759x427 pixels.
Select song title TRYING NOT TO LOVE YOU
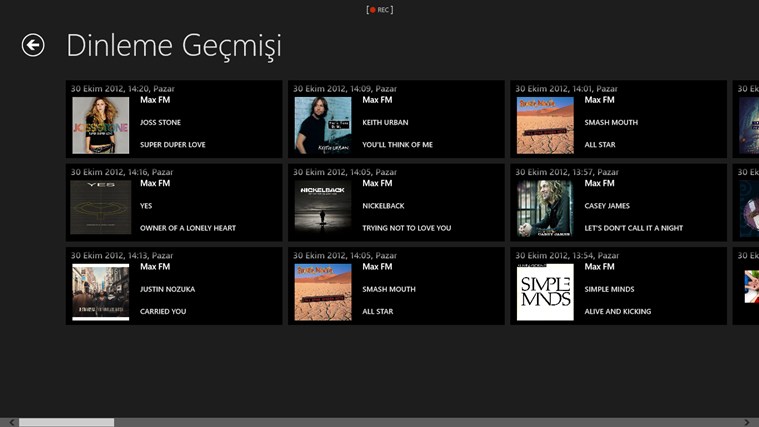pos(407,228)
